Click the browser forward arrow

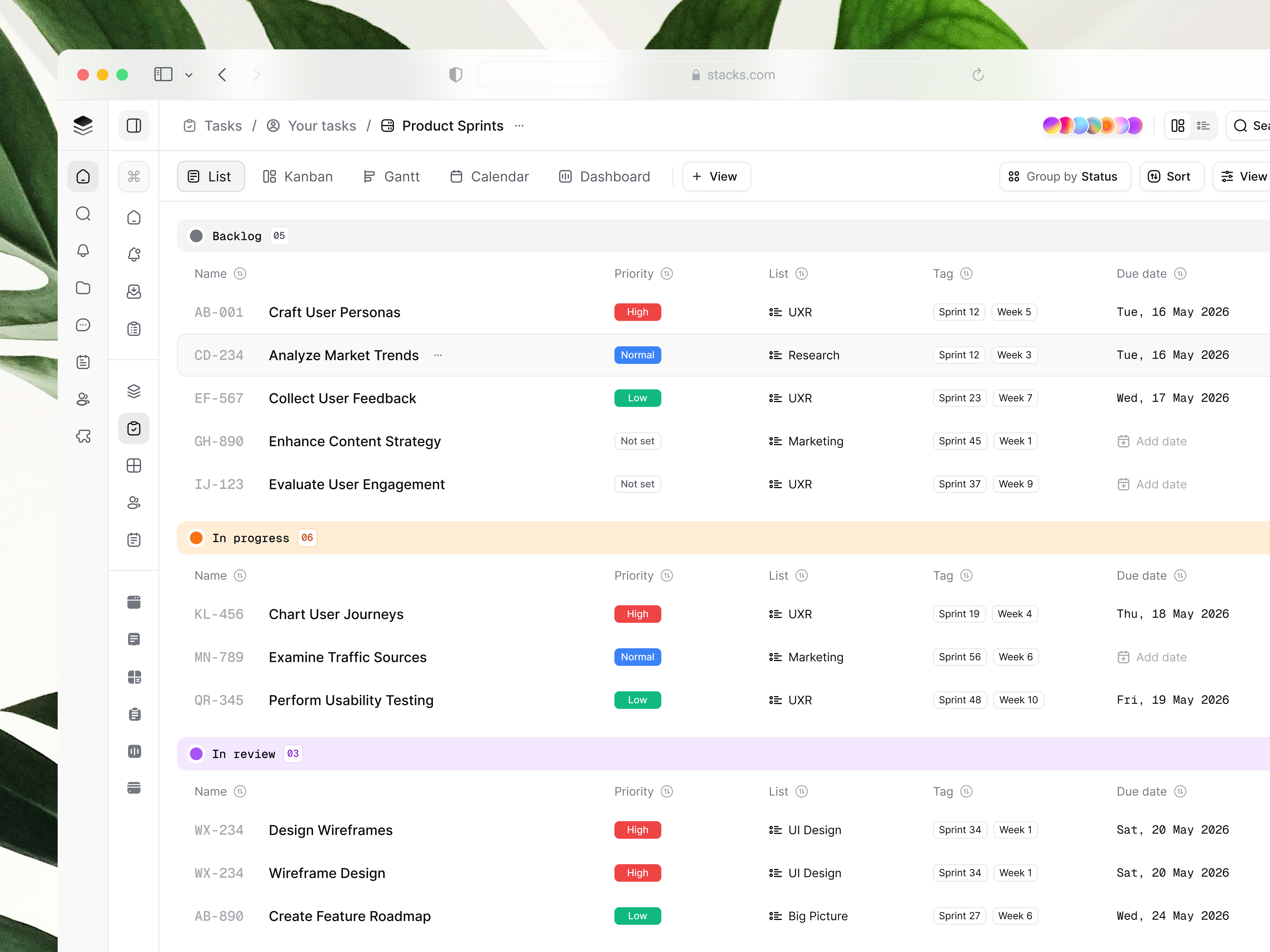tap(256, 75)
